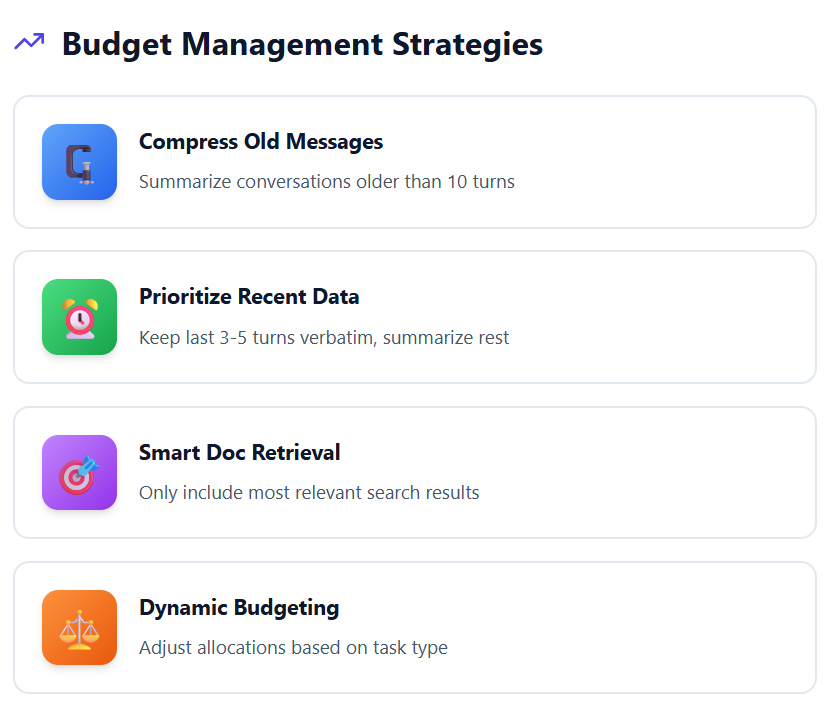Select the Prioritize Recent Data title
This screenshot has width=826, height=703.
click(x=249, y=297)
